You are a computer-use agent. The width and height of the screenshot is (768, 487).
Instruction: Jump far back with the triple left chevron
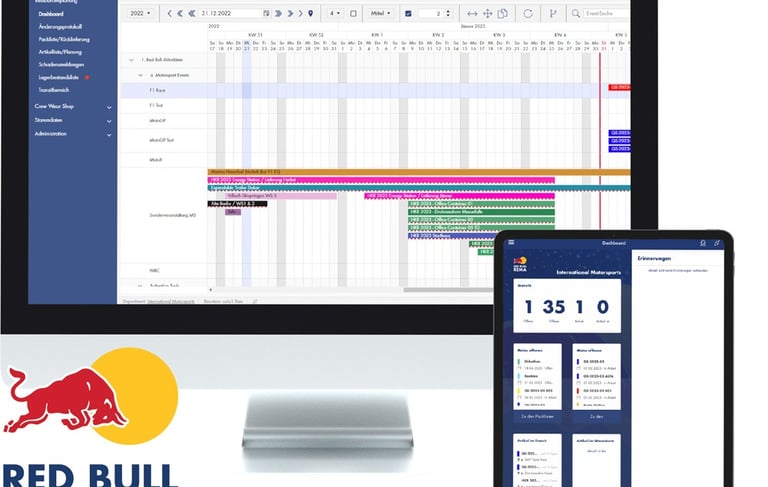192,13
